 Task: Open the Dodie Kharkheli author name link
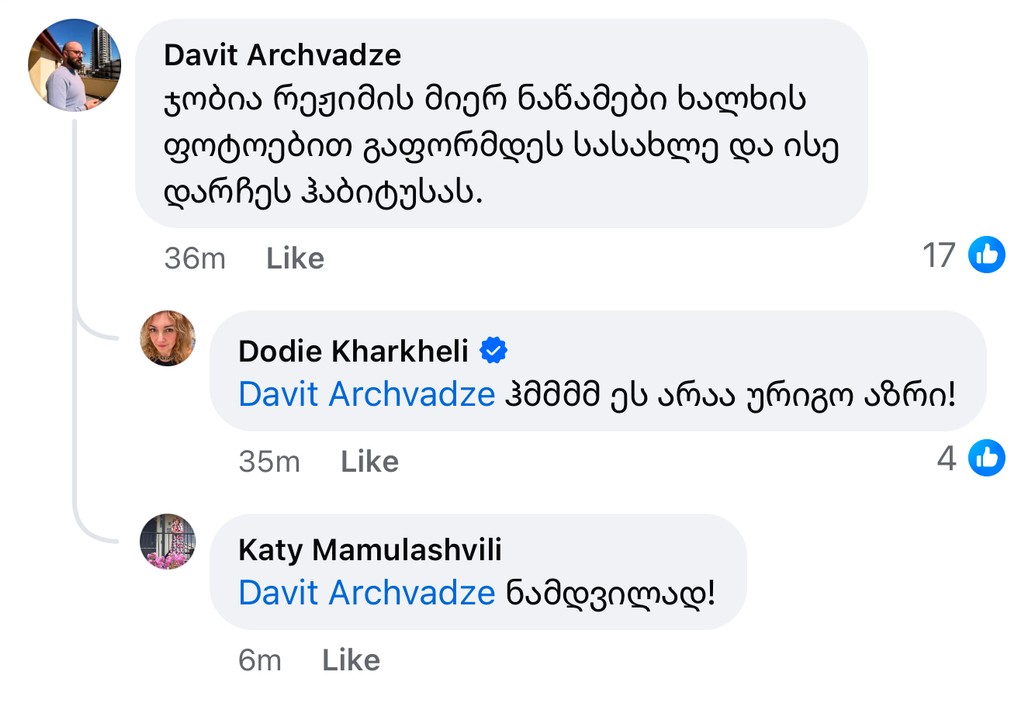click(x=354, y=351)
